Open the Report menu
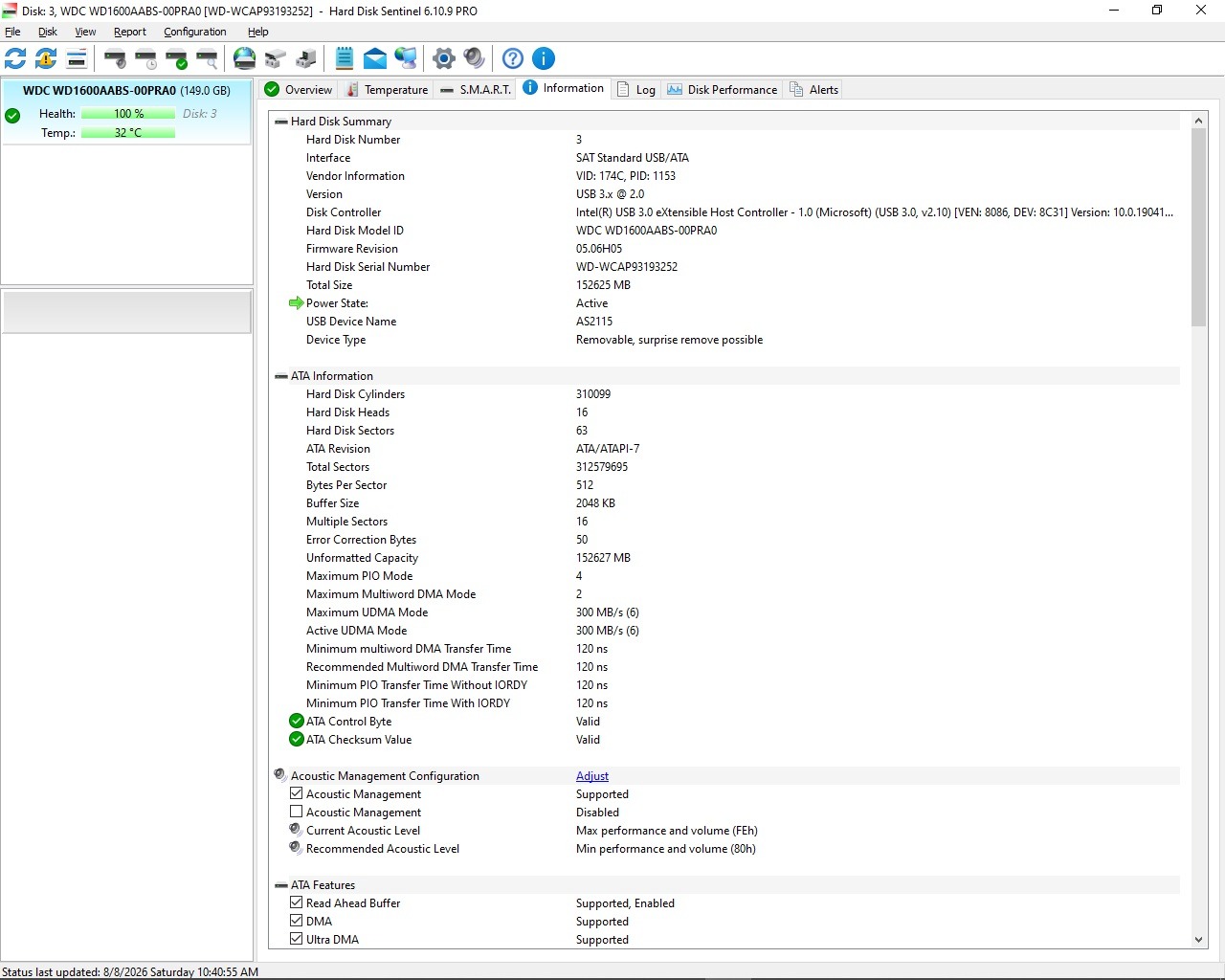 (x=130, y=32)
